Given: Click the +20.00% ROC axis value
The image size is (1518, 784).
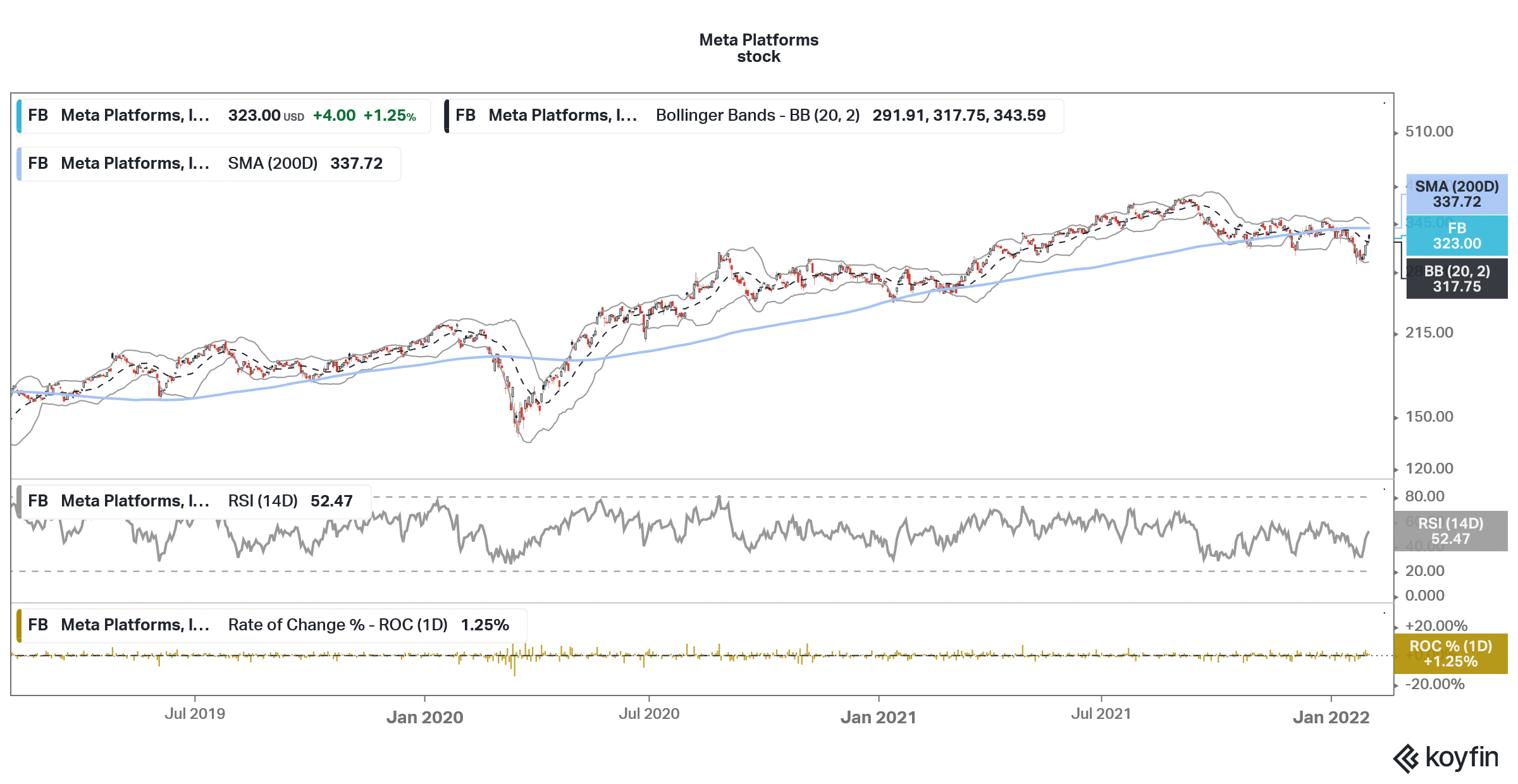Looking at the screenshot, I should point(1436,626).
